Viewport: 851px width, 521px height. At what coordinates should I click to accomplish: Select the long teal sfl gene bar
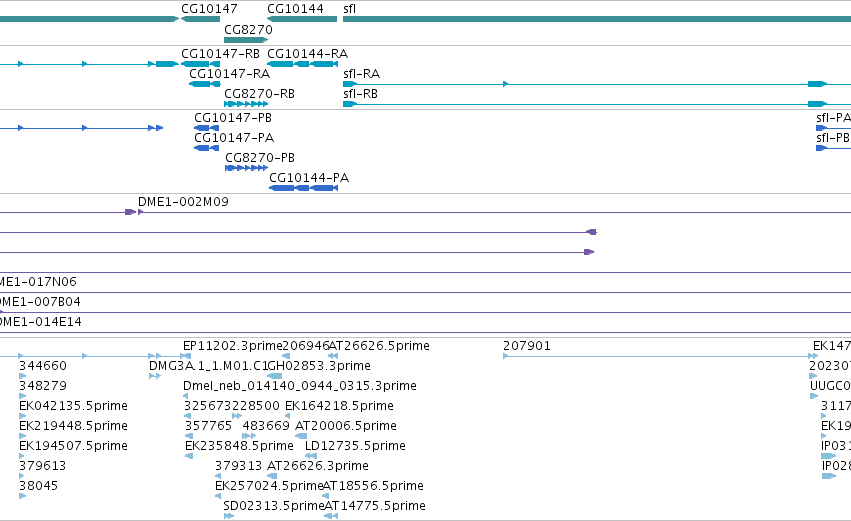[597, 19]
